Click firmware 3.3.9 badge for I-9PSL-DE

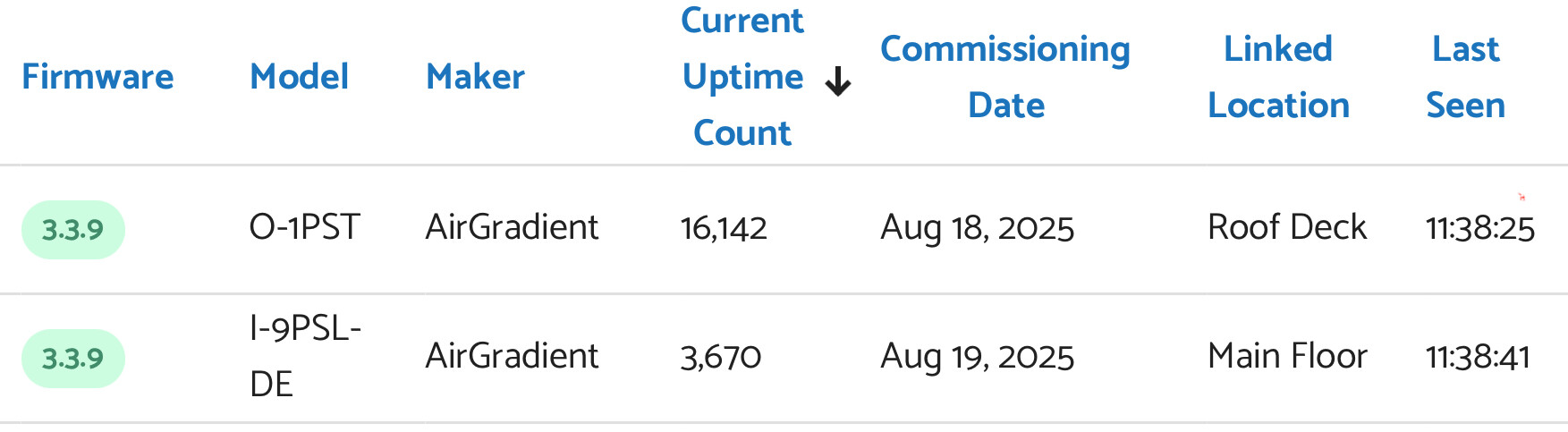[x=73, y=359]
